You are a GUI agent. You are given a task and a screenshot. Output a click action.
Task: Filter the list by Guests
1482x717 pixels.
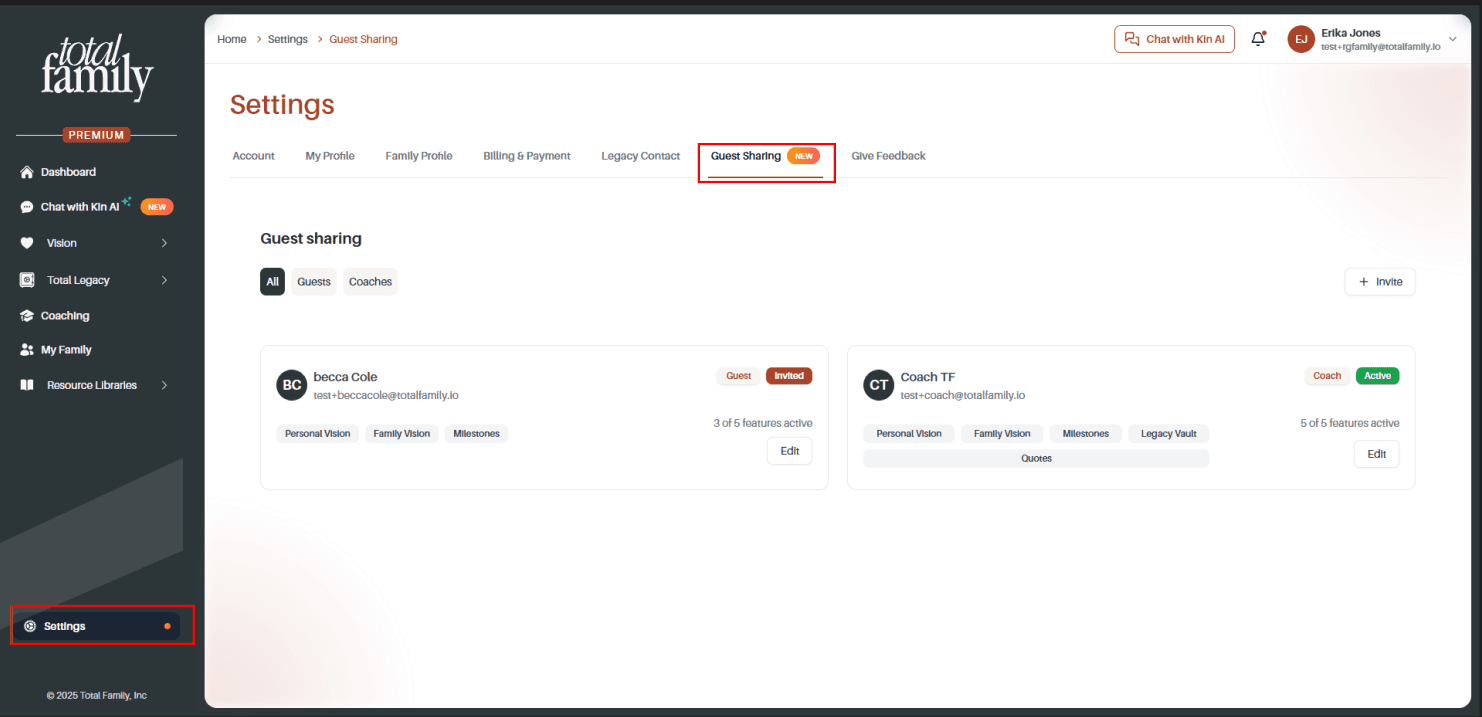(314, 282)
